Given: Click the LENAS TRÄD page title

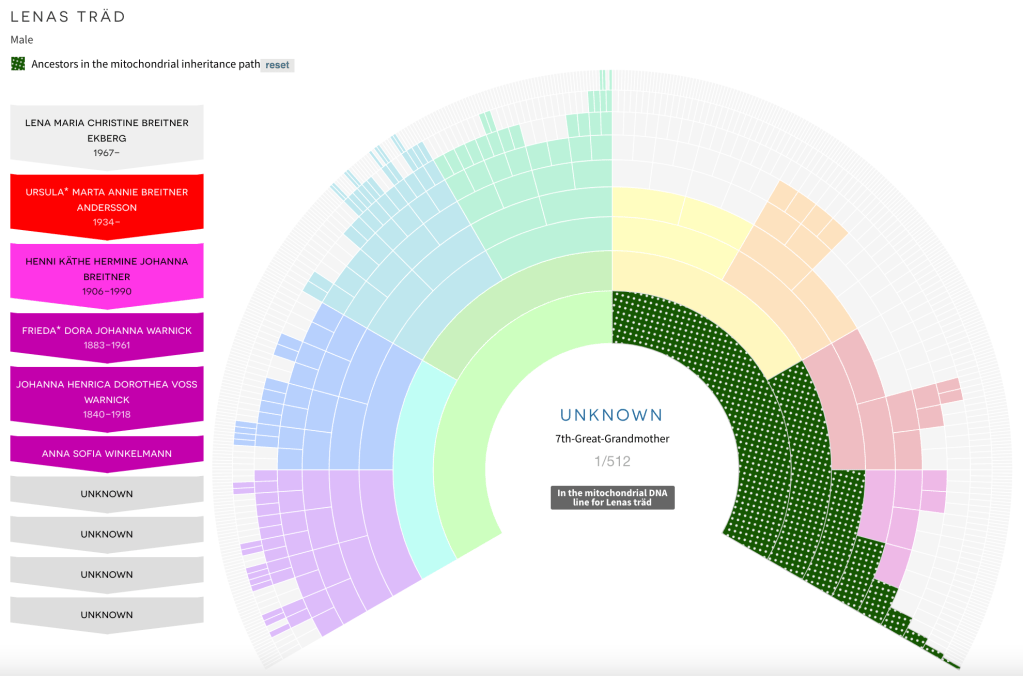Looking at the screenshot, I should click(68, 17).
